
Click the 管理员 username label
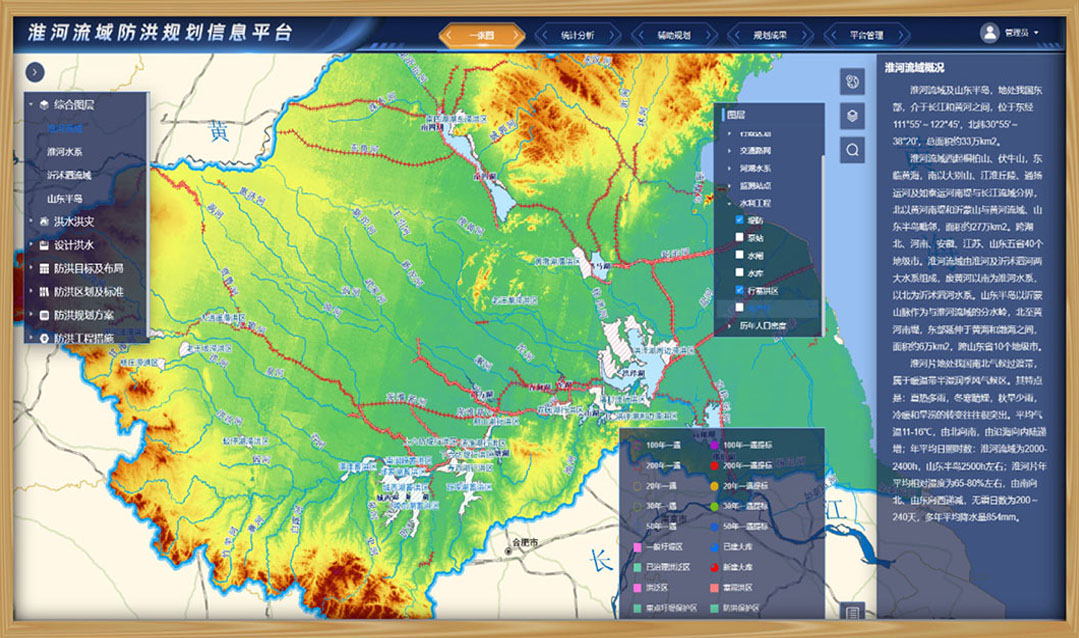click(1016, 32)
